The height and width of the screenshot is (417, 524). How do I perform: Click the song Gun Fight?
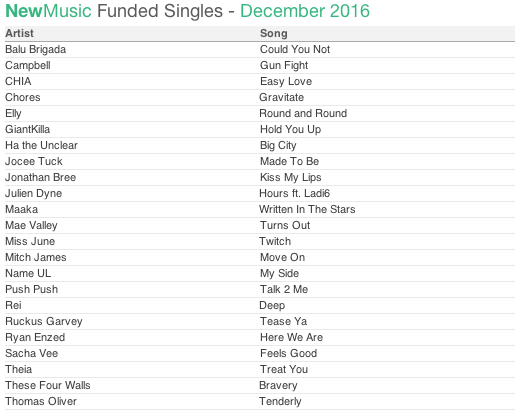(284, 65)
